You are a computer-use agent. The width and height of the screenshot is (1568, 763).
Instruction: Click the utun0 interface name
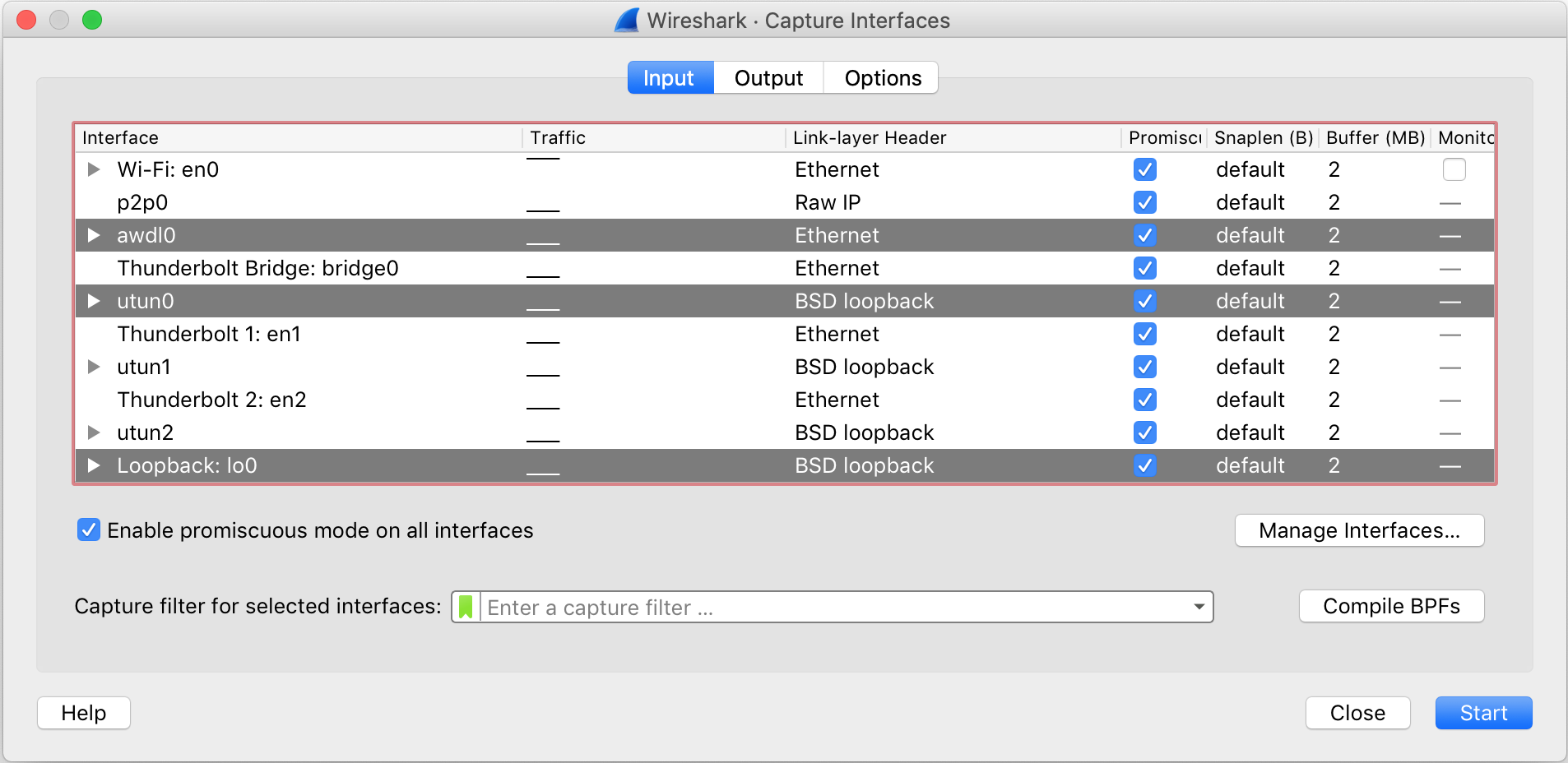click(146, 301)
